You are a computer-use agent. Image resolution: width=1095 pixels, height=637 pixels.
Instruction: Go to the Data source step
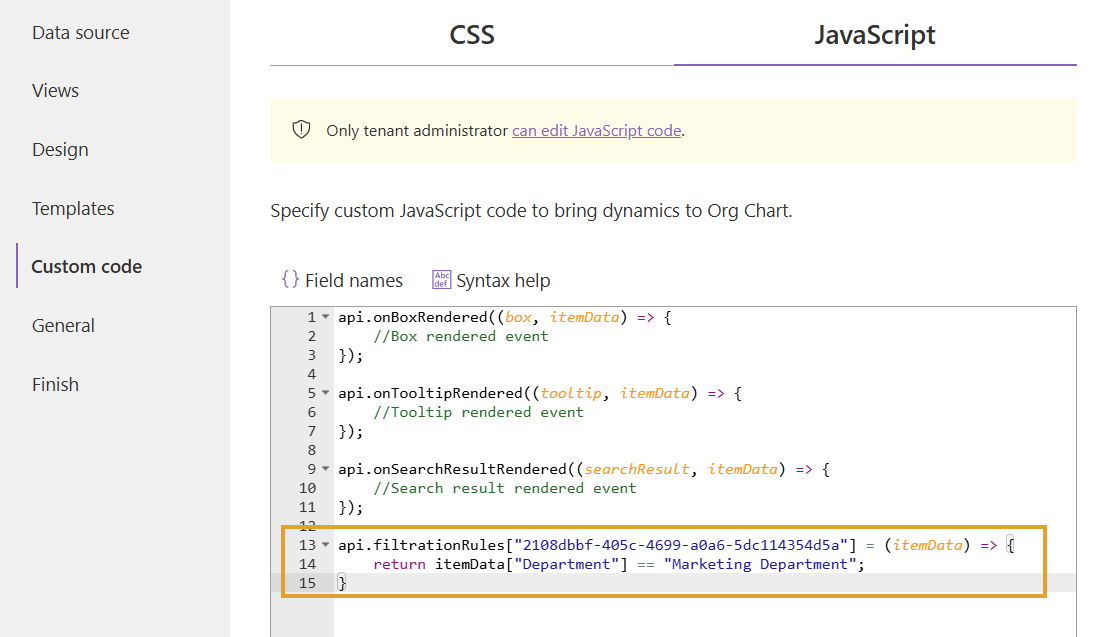click(x=81, y=33)
